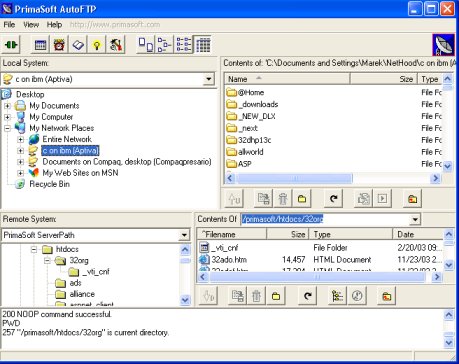Click the local panel copy files icon
Viewport: 459px width, 364px height.
coord(363,199)
